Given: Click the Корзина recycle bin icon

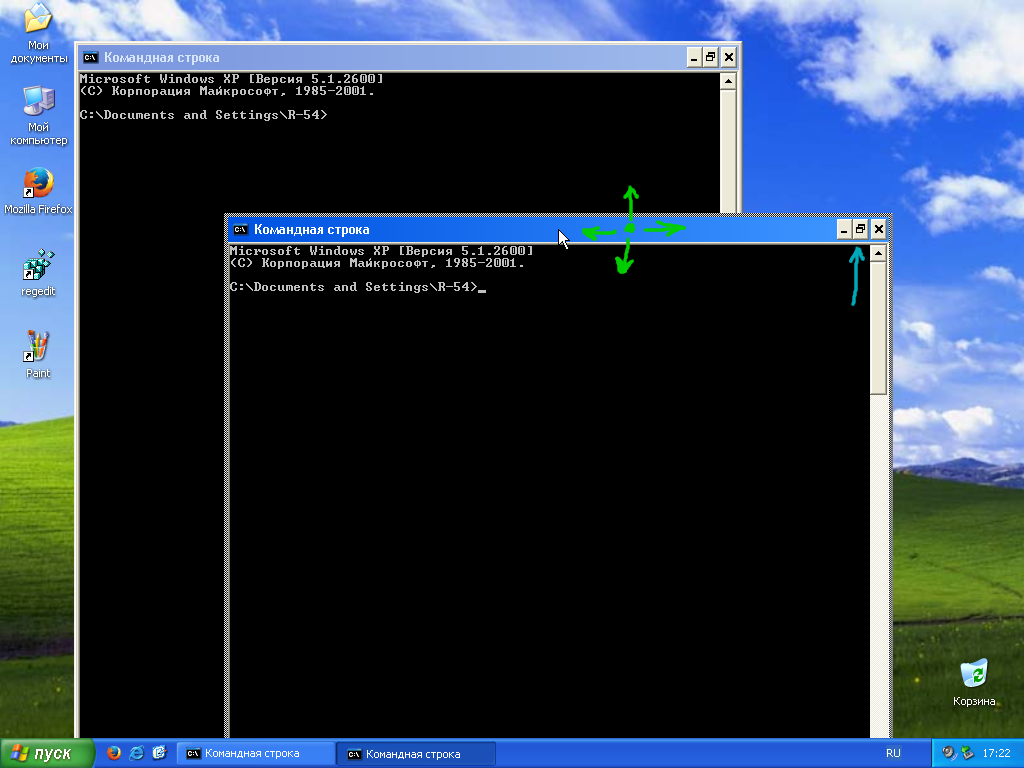Looking at the screenshot, I should (973, 674).
